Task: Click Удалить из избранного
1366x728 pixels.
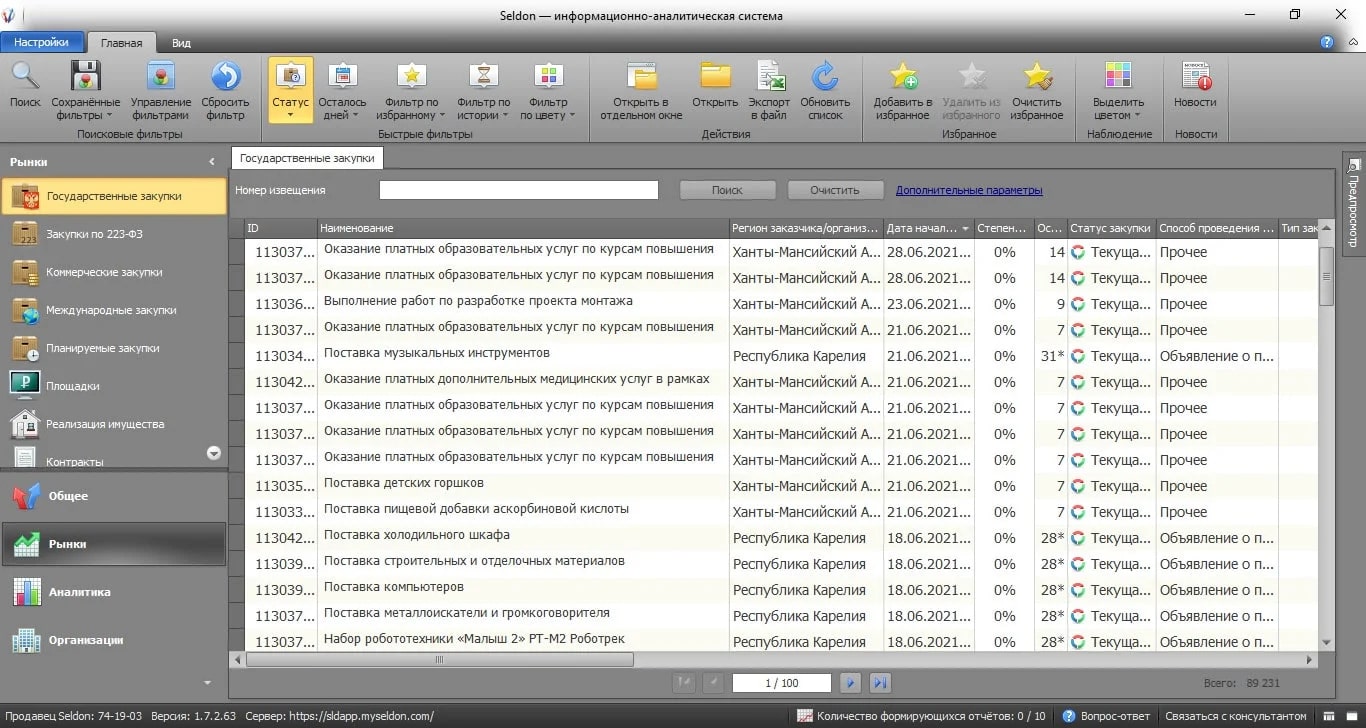Action: [x=971, y=89]
